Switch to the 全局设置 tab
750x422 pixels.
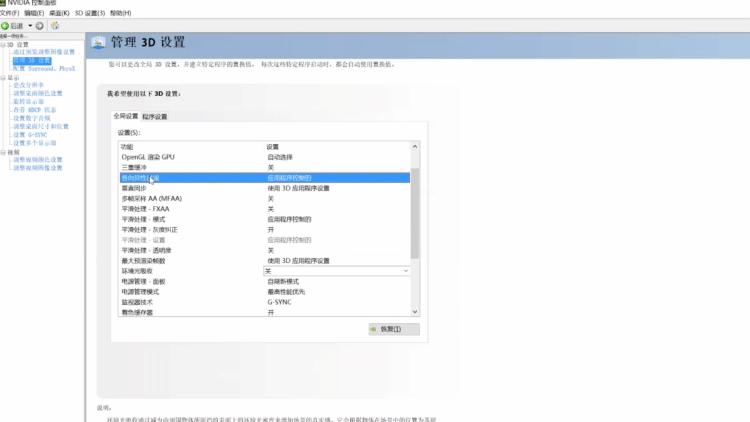pos(126,116)
